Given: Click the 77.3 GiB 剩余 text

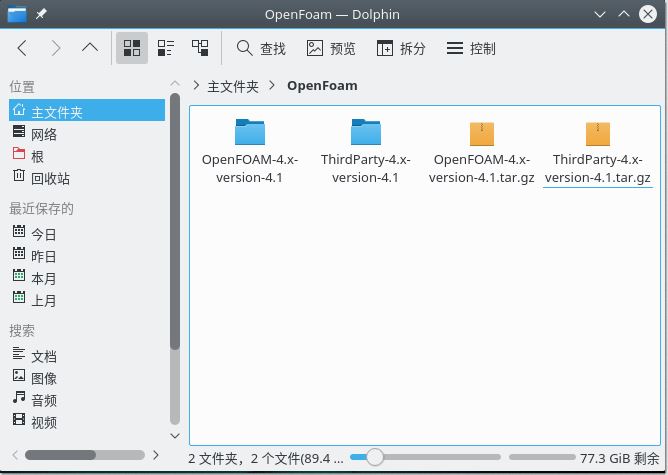Looking at the screenshot, I should (x=620, y=458).
